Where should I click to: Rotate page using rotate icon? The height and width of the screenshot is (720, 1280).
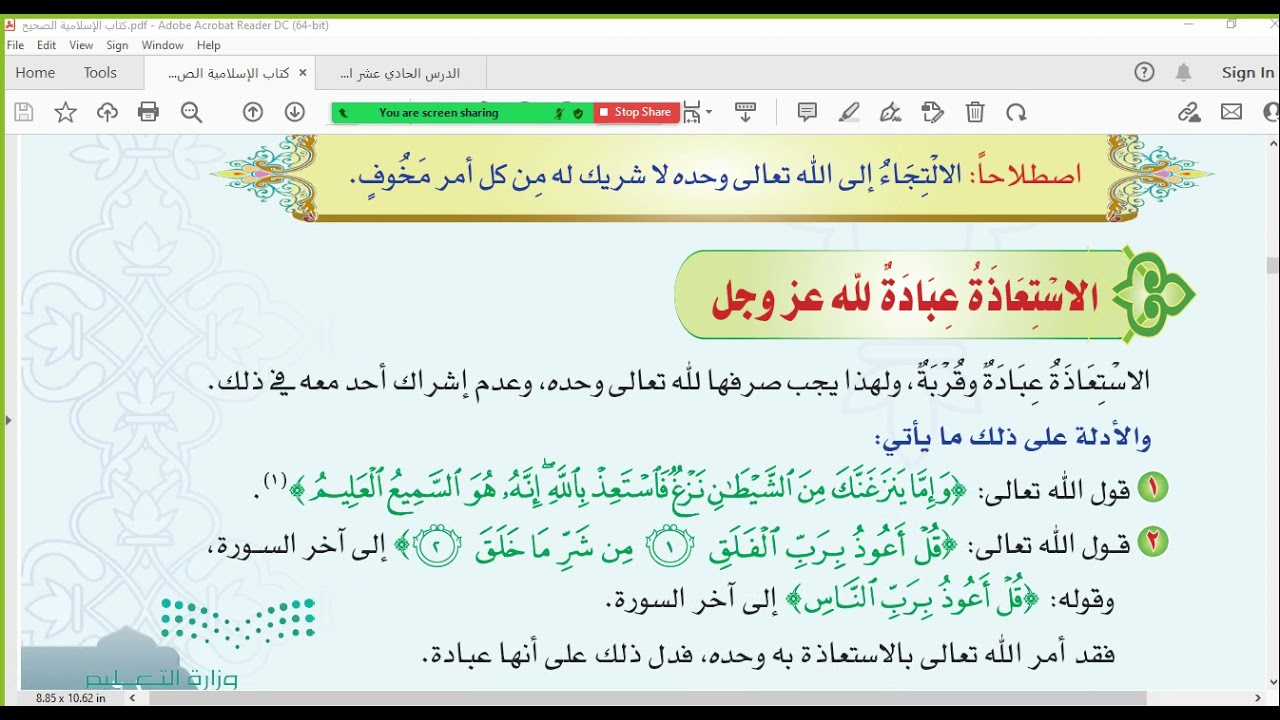[x=1017, y=113]
